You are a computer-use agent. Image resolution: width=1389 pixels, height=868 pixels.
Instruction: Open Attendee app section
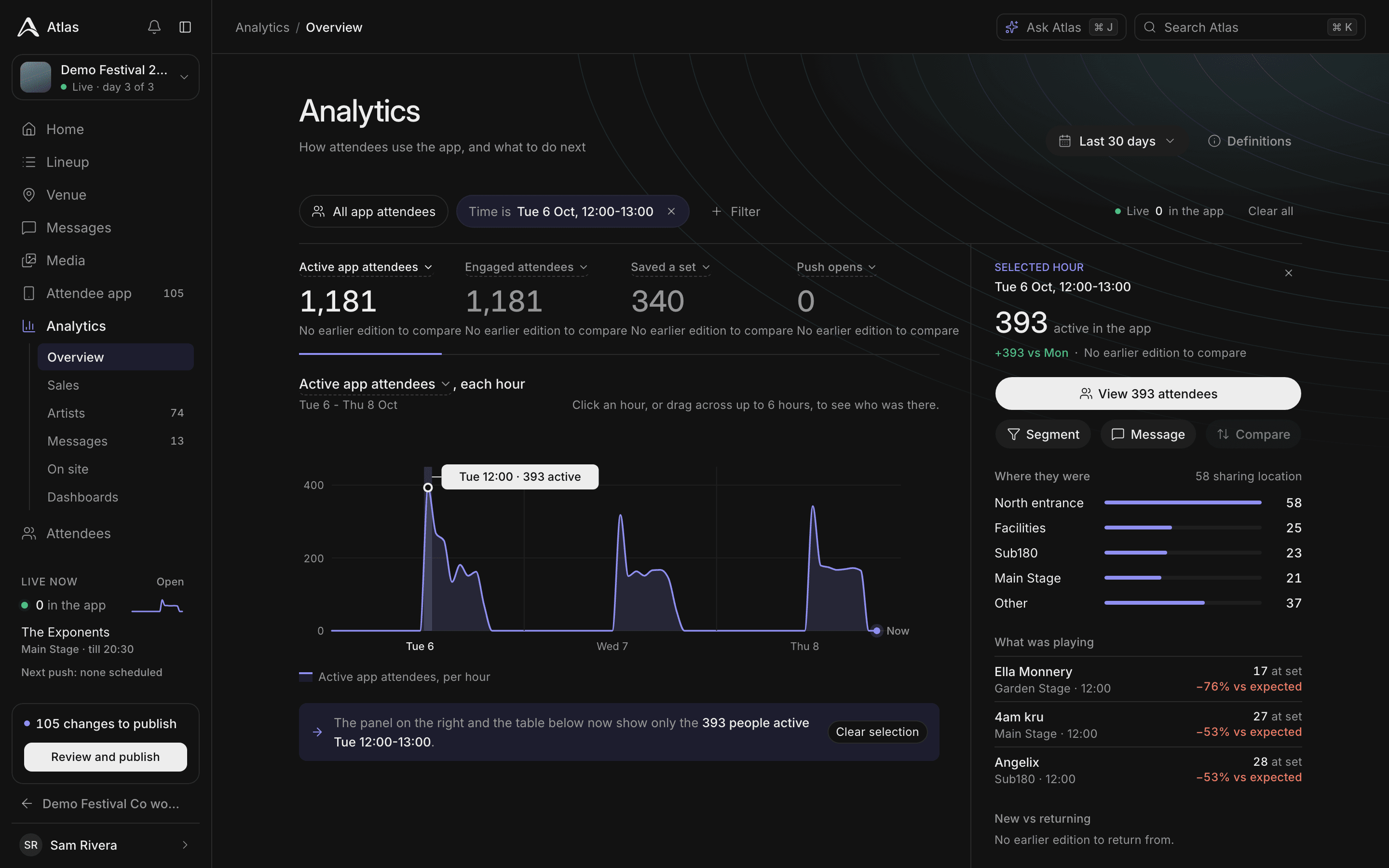tap(106, 293)
